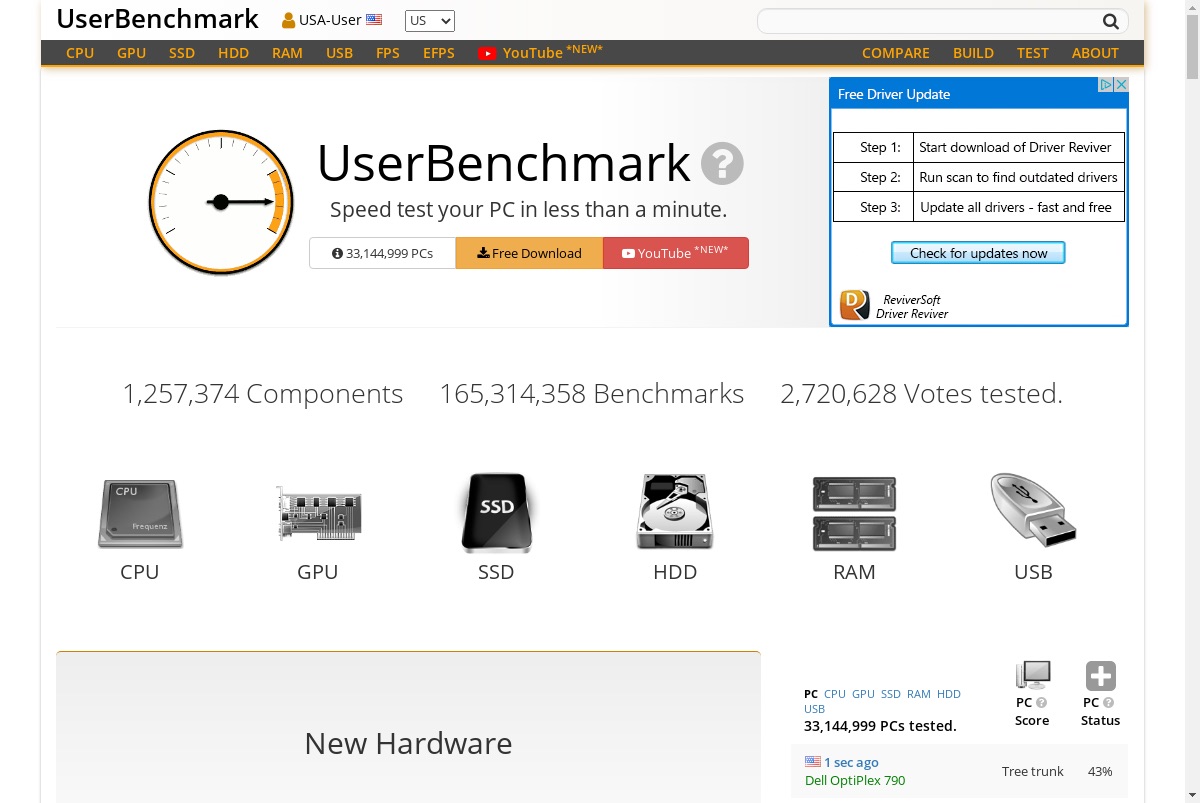Viewport: 1200px width, 803px height.
Task: Open the ABOUT menu item
Action: pos(1095,53)
